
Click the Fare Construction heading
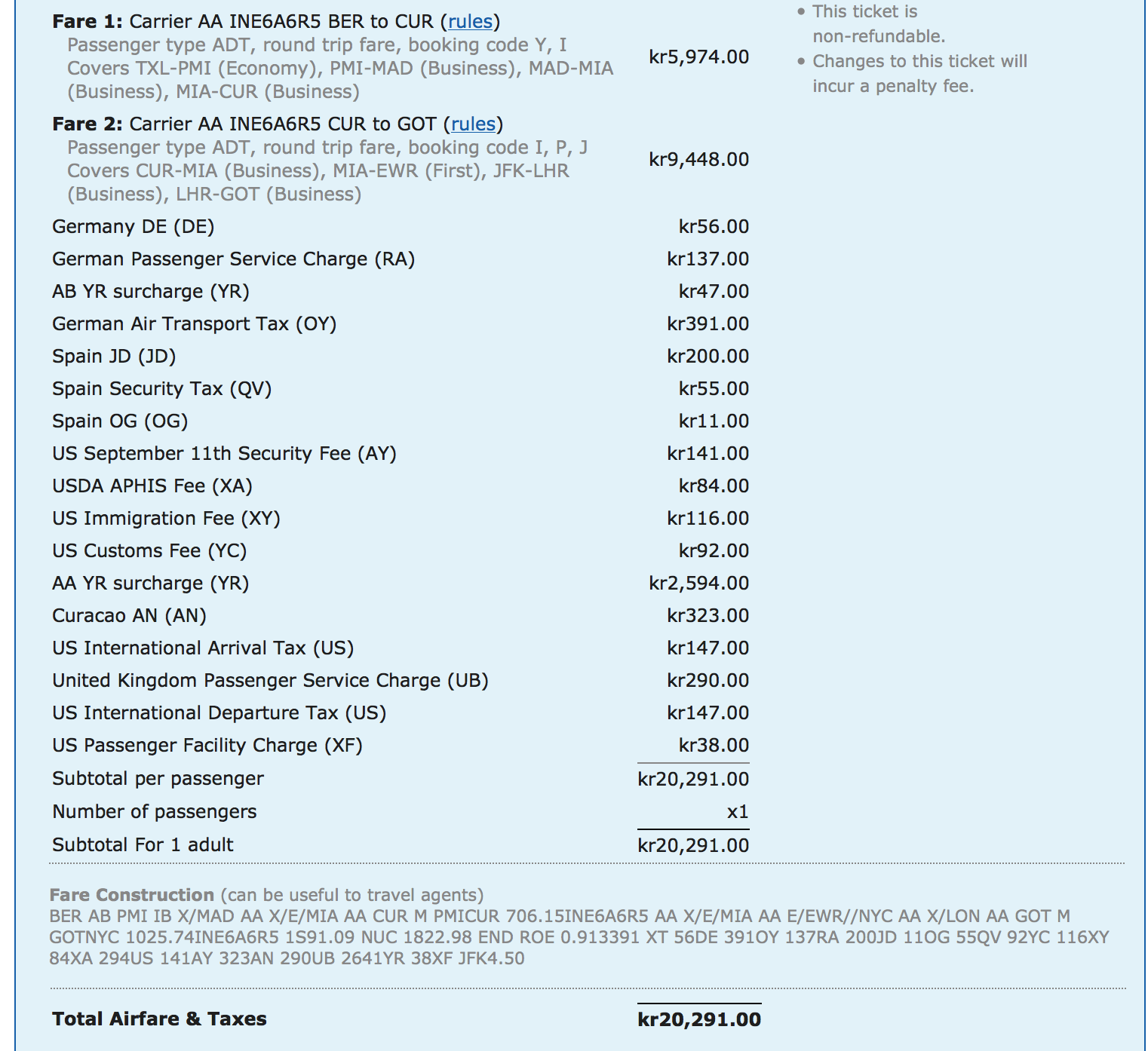point(132,895)
